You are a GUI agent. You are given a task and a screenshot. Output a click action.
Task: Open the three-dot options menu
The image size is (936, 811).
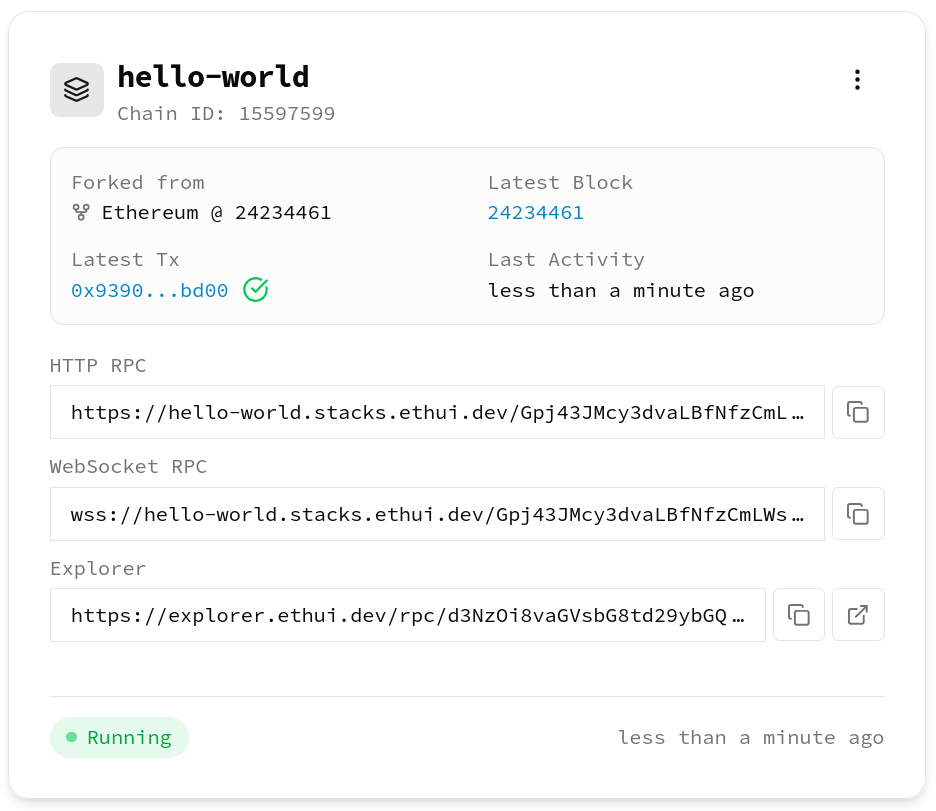pyautogui.click(x=857, y=81)
